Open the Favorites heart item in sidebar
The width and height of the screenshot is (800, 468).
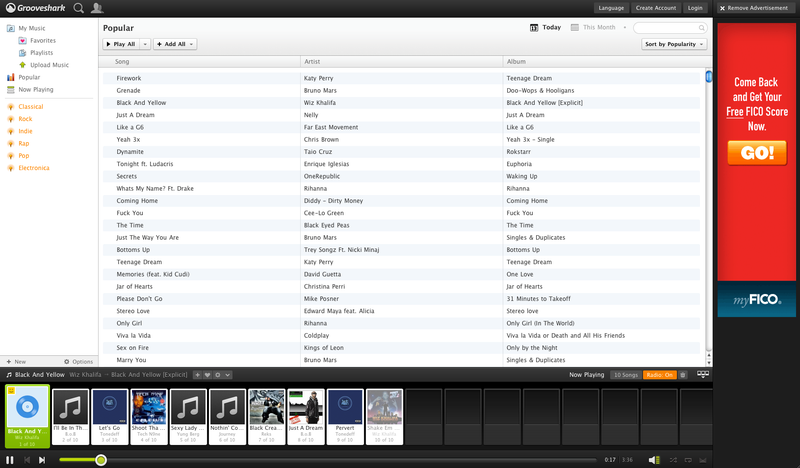(37, 40)
